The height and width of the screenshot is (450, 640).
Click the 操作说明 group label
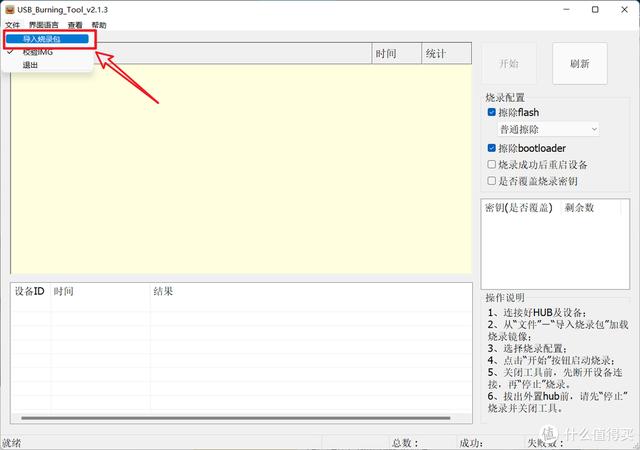(x=505, y=297)
